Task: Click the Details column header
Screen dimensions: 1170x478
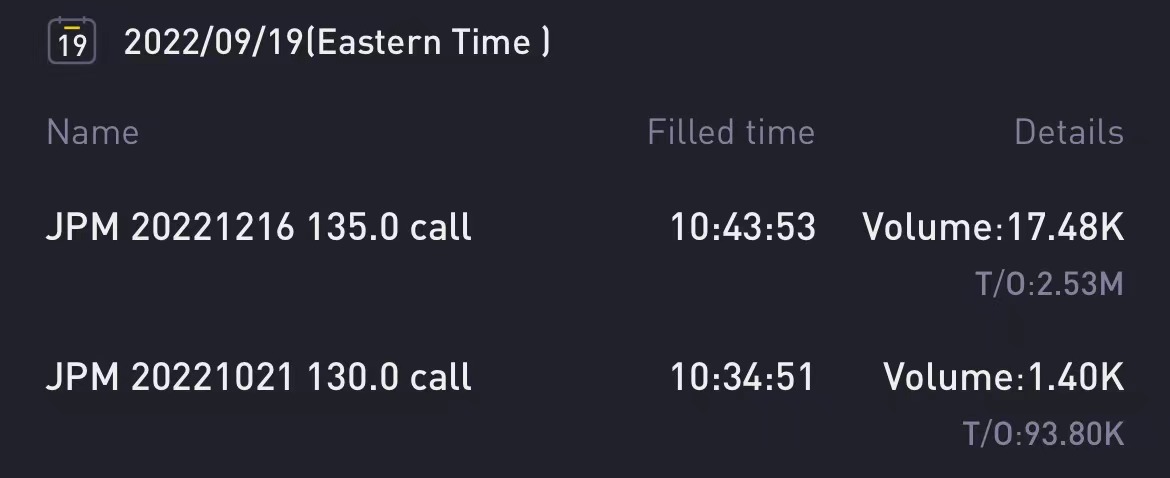Action: pyautogui.click(x=1069, y=133)
